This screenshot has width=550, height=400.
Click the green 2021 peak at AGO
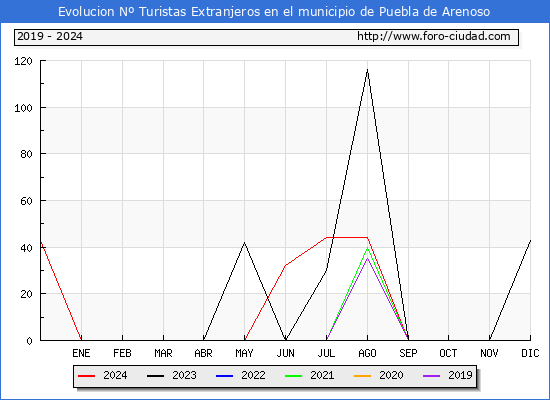[x=367, y=248]
